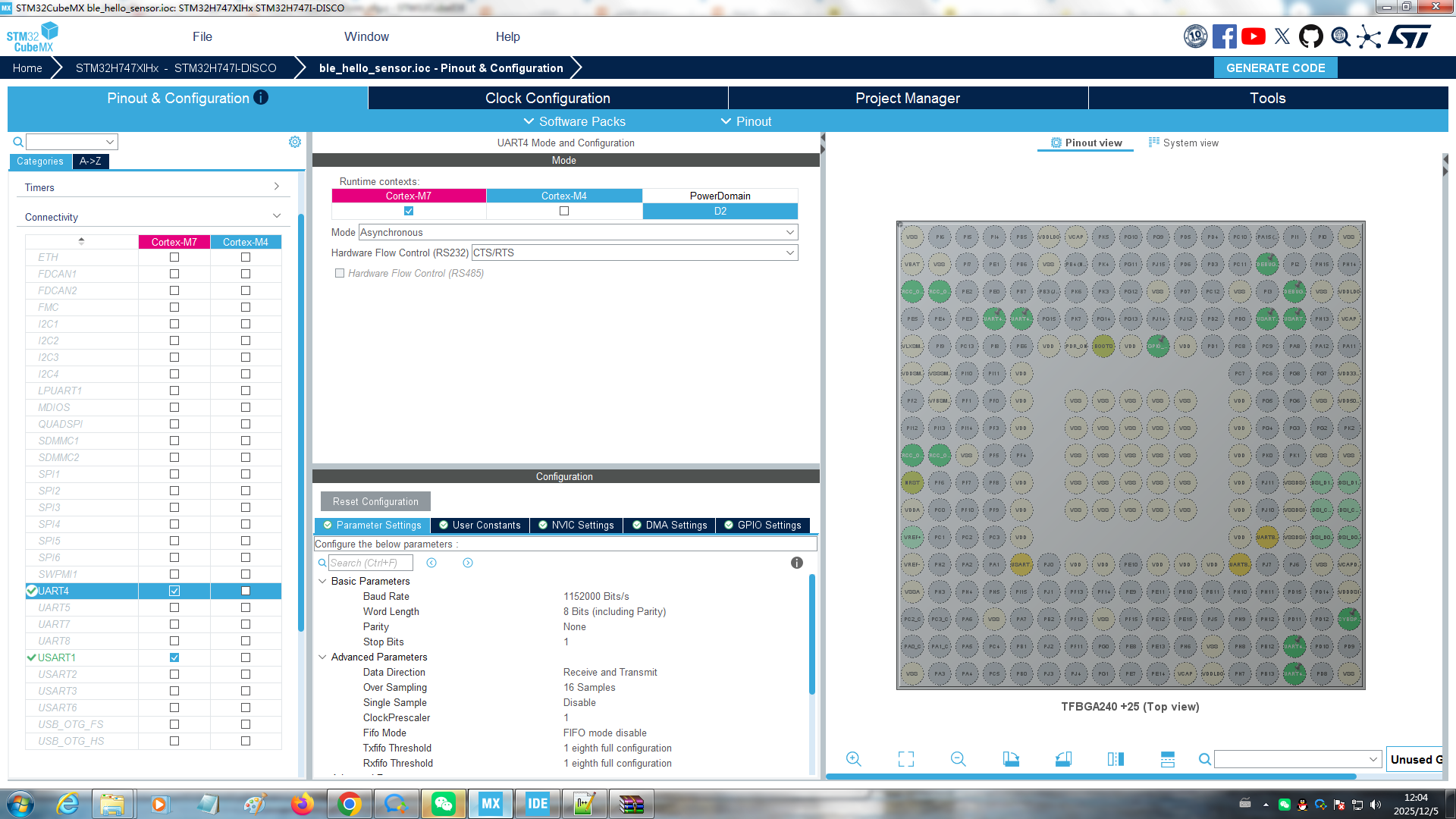Screen dimensions: 1456x819
Task: Click the GENERATE CODE button
Action: 1276,67
